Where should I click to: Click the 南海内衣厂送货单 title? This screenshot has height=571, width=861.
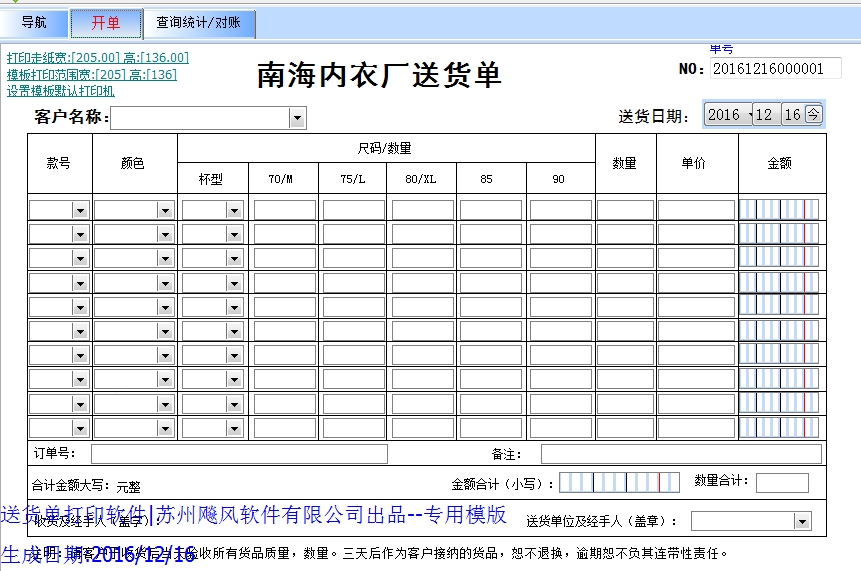coord(379,75)
